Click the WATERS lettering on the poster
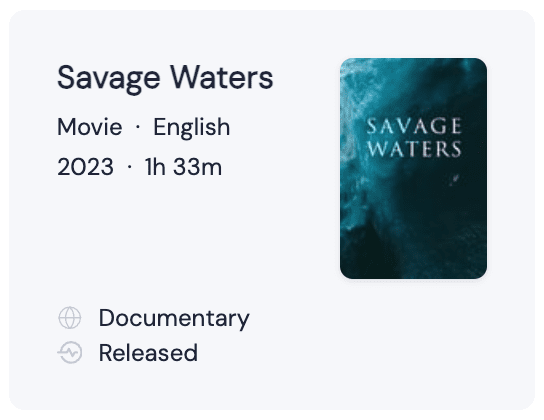The width and height of the screenshot is (544, 420). tap(414, 149)
